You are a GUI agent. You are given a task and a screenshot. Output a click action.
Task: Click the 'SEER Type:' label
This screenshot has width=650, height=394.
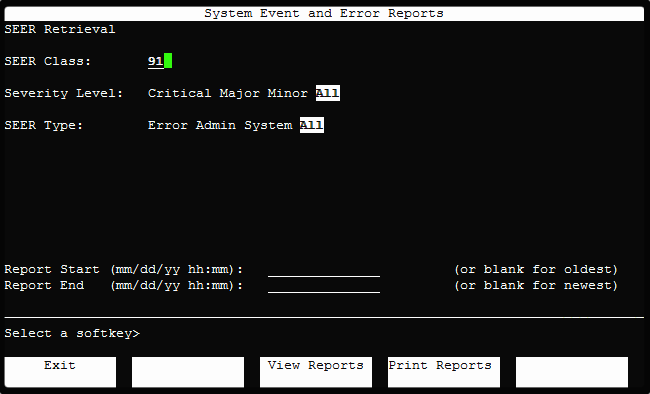tap(44, 125)
